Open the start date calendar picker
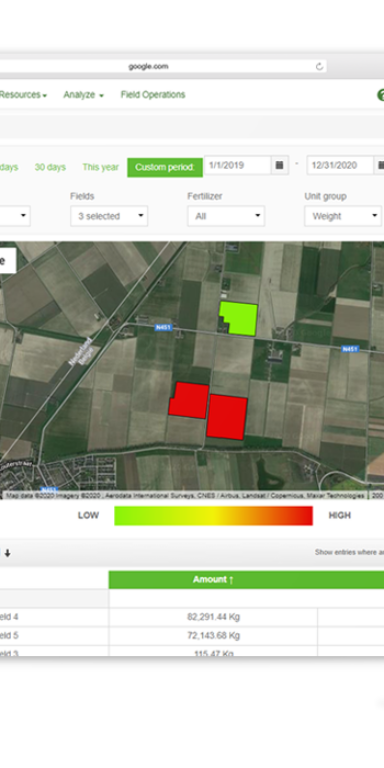Screen dimensions: 384x768 coord(280,166)
